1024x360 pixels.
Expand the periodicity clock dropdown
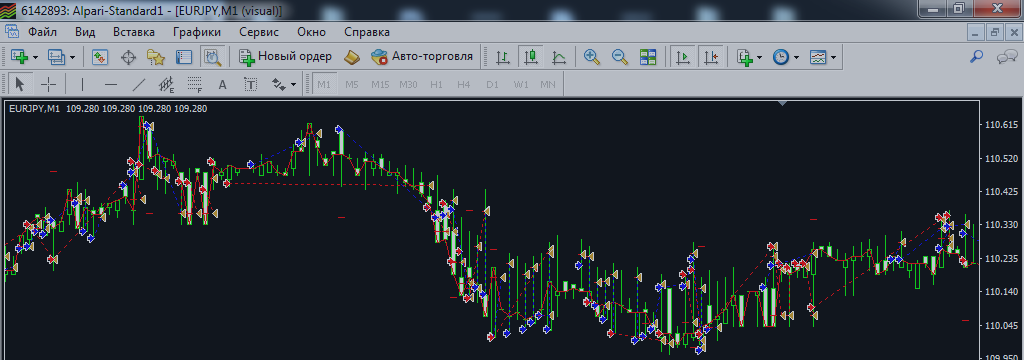[796, 57]
